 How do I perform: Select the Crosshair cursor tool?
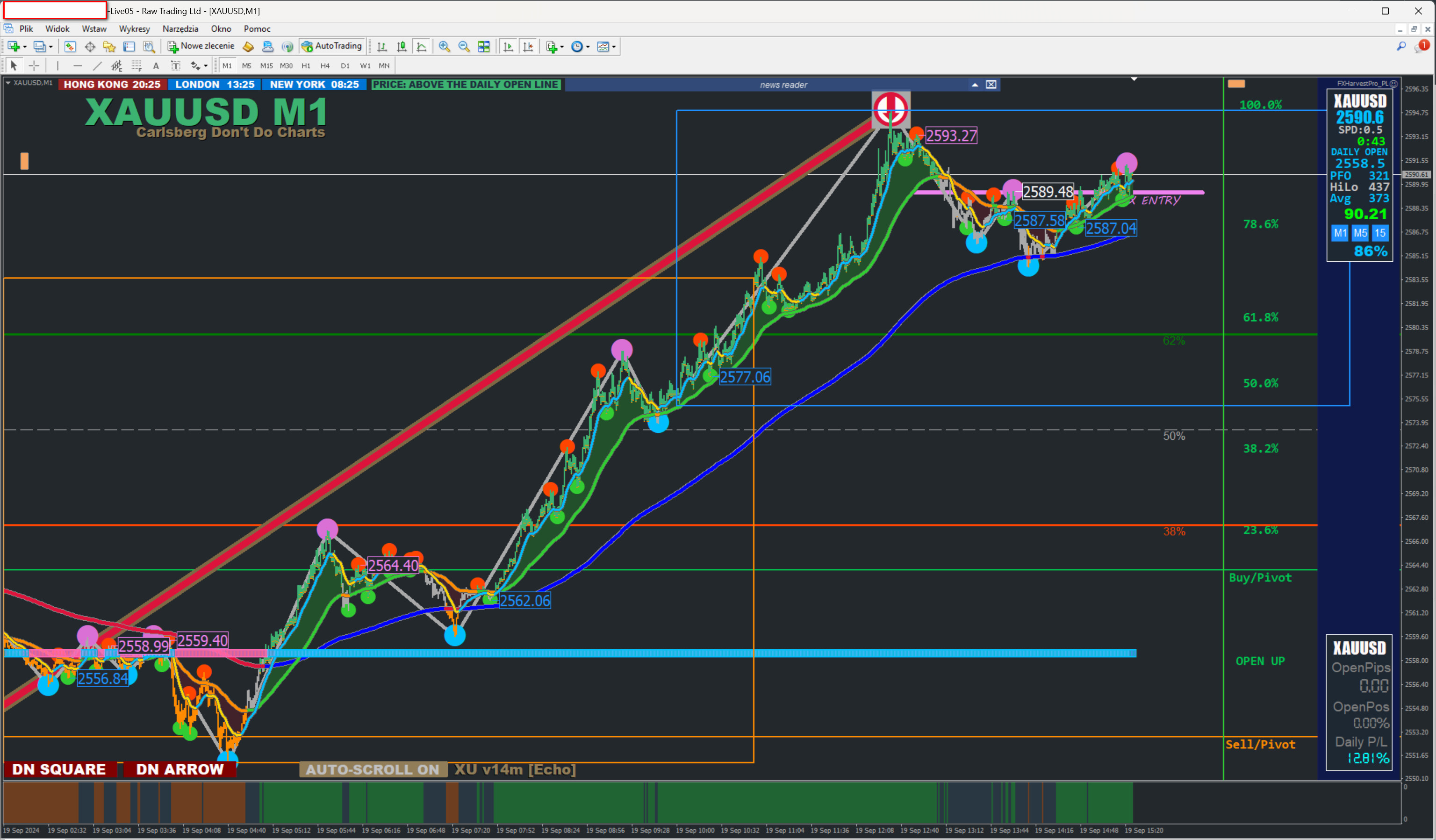pos(34,66)
